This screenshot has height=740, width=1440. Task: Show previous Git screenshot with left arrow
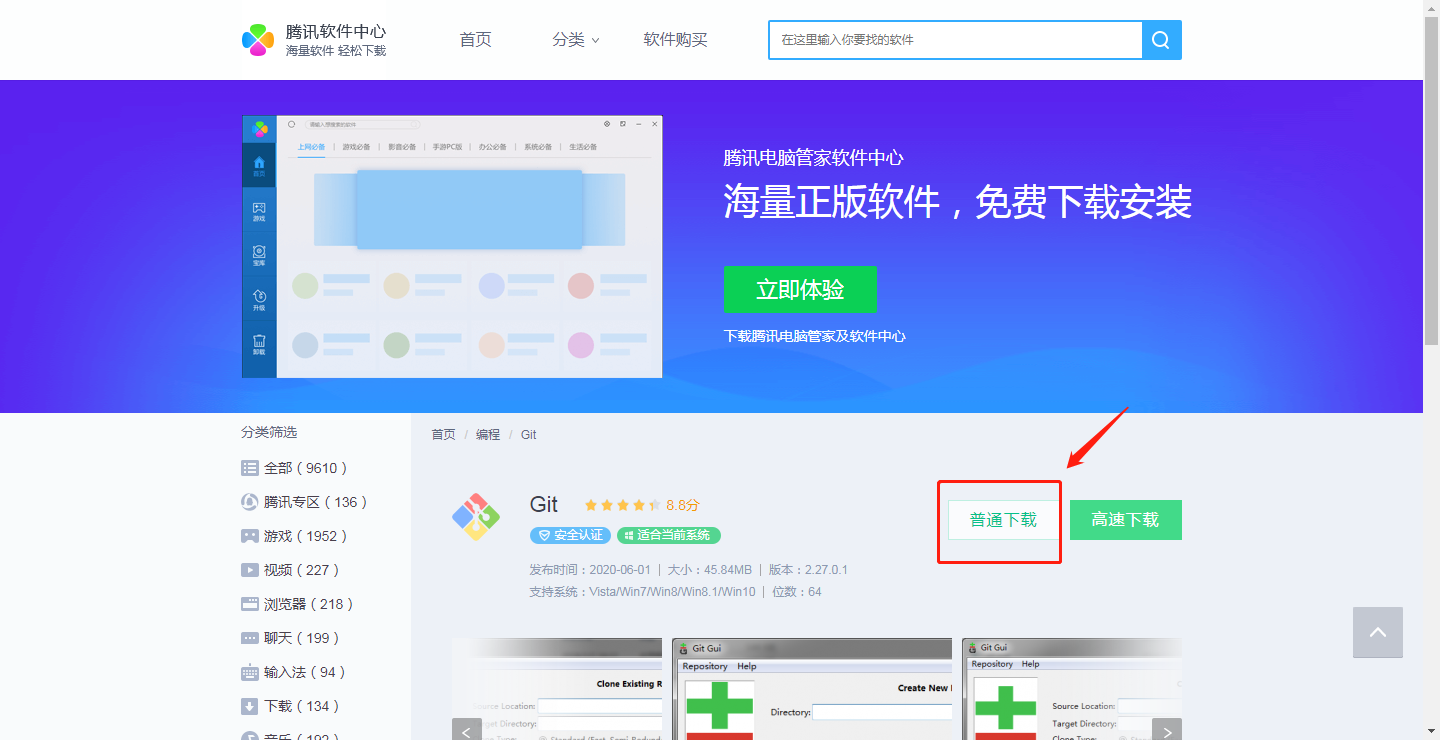[x=467, y=730]
